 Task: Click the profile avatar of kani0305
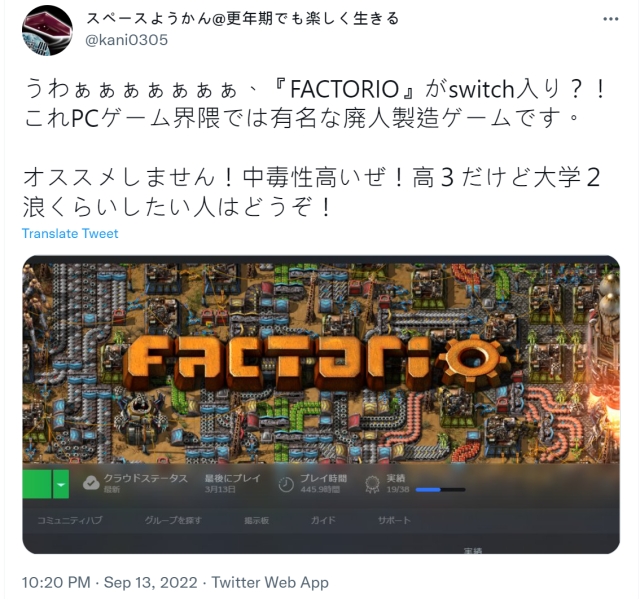click(47, 31)
